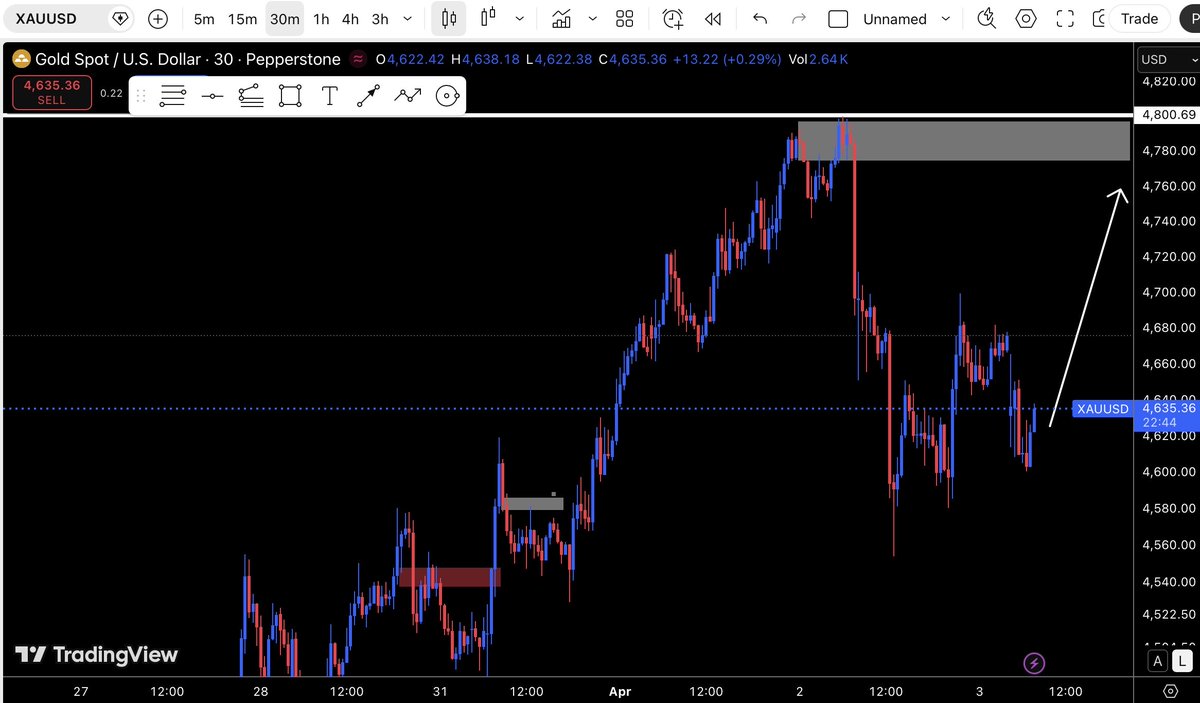This screenshot has width=1200, height=703.
Task: Start bar replay with the rewind icon
Action: coord(713,18)
